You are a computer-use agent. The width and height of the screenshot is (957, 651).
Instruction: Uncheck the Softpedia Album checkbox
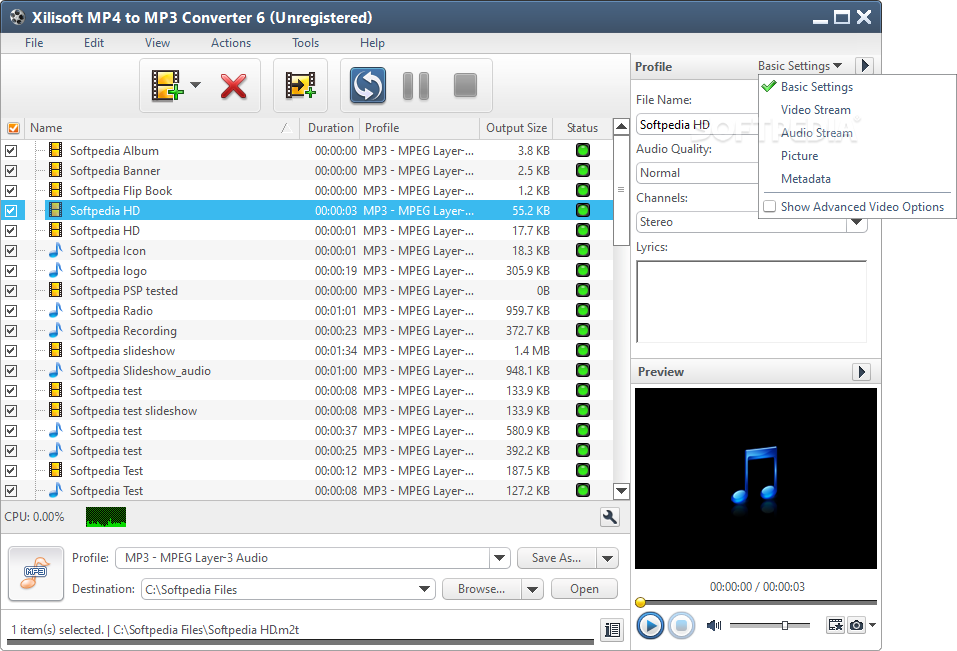tap(11, 151)
